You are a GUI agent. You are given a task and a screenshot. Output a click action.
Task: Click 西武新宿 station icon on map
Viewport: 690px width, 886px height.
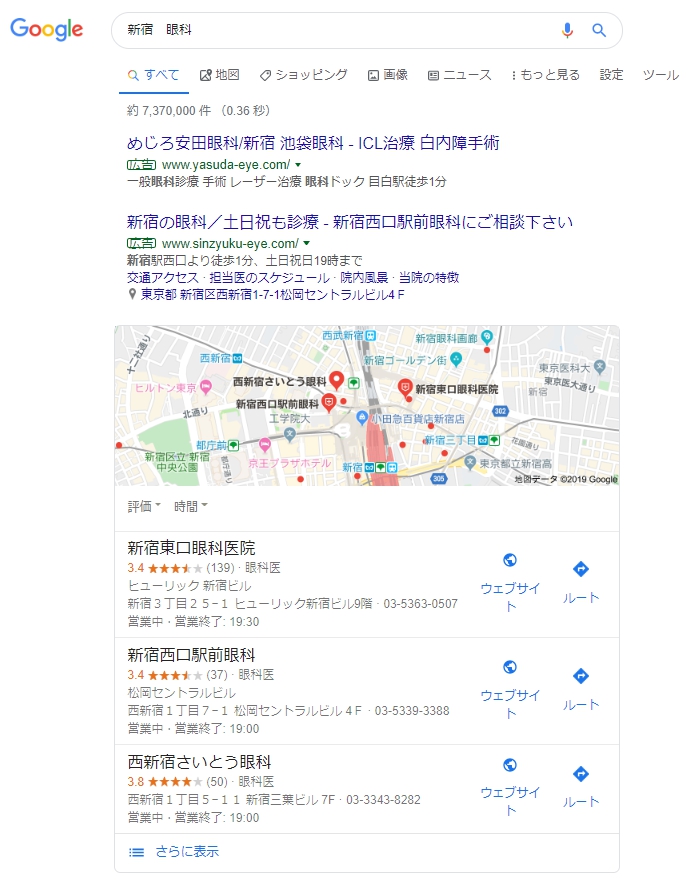(x=371, y=336)
